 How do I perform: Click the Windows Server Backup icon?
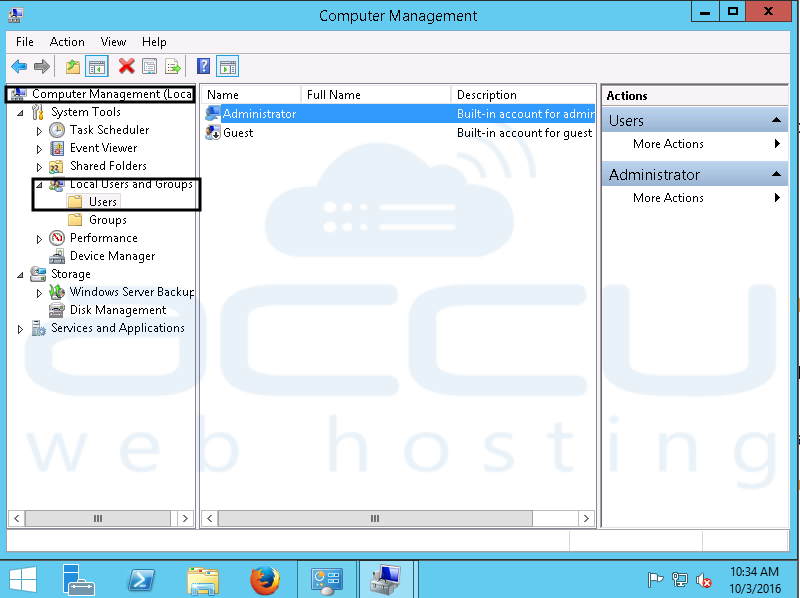(x=57, y=292)
